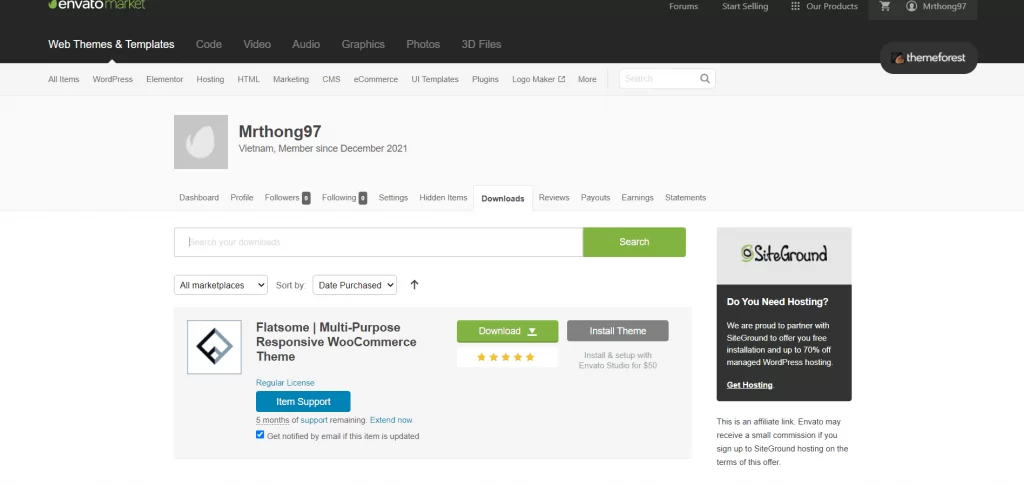
Task: Focus the top site Search field
Action: click(x=660, y=78)
